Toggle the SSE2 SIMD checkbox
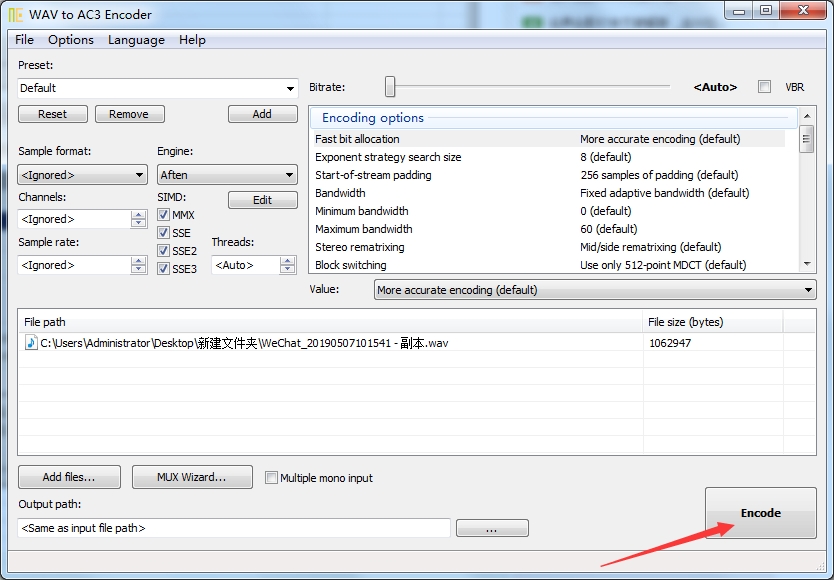 pyautogui.click(x=163, y=251)
